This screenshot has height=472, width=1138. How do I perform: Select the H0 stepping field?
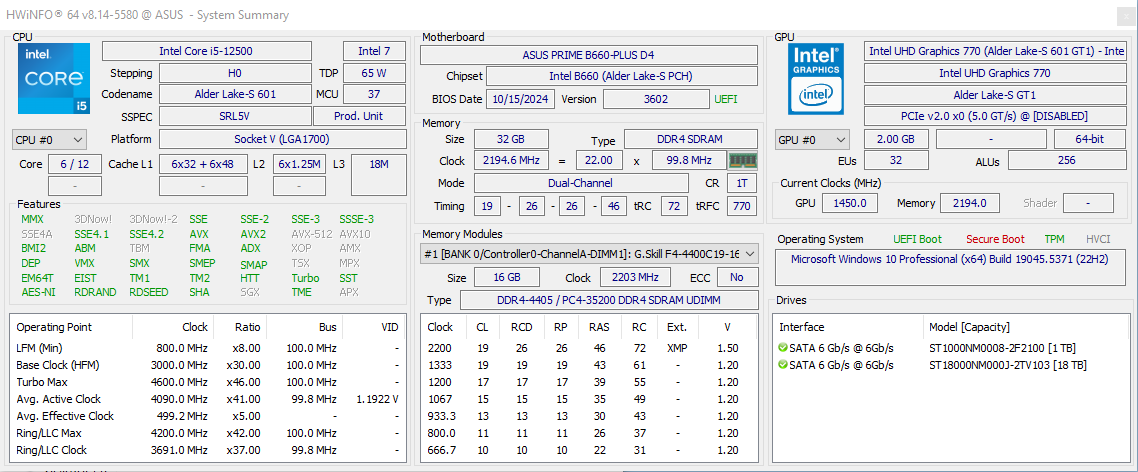(x=234, y=73)
